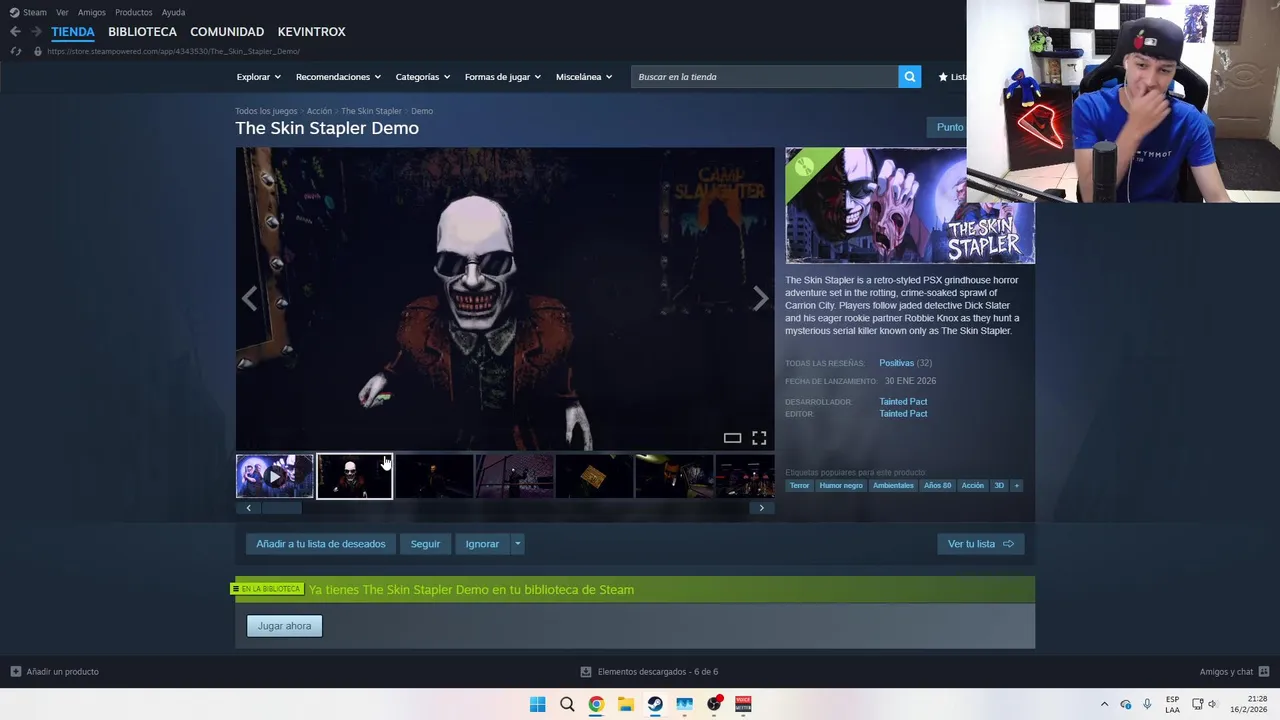This screenshot has height=720, width=1280.
Task: Open fullscreen view icon on the screenshot
Action: 759,438
